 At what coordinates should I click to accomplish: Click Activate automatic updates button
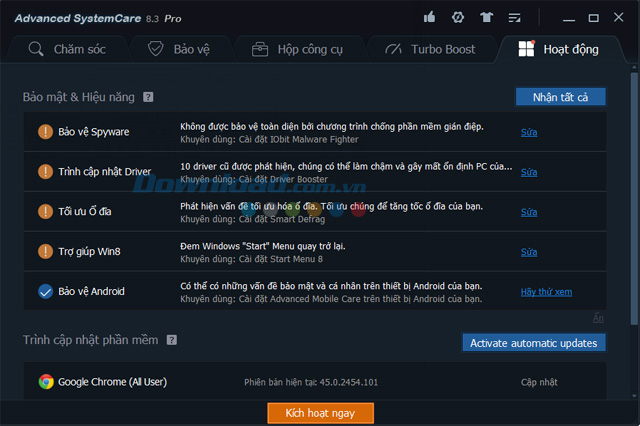[x=534, y=343]
